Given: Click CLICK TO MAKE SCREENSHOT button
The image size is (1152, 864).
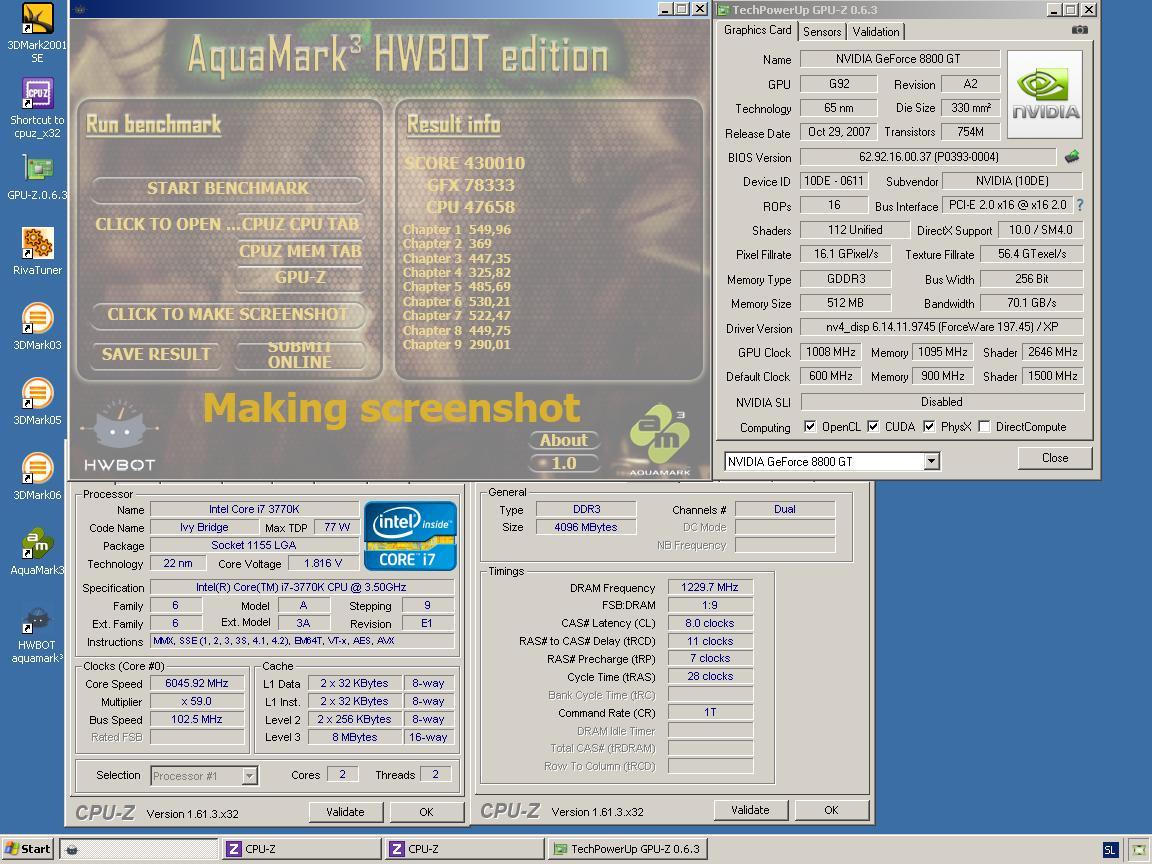Looking at the screenshot, I should 228,315.
